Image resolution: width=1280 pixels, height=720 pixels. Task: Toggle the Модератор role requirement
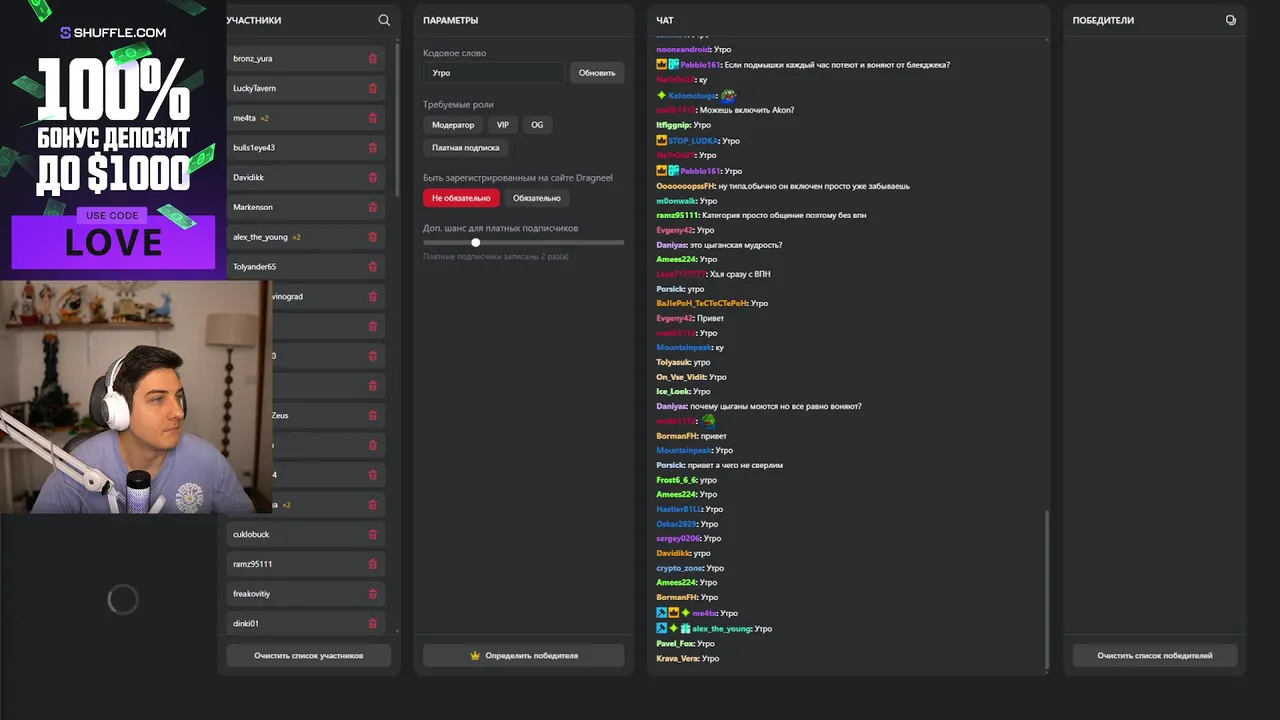coord(453,125)
